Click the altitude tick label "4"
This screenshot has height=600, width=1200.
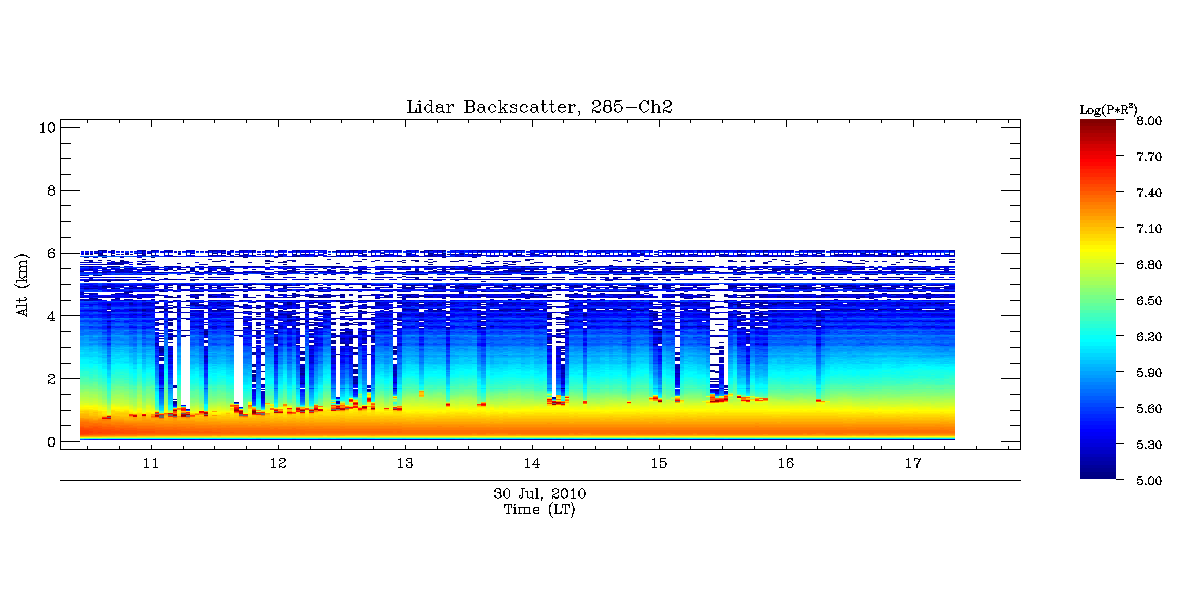click(49, 316)
